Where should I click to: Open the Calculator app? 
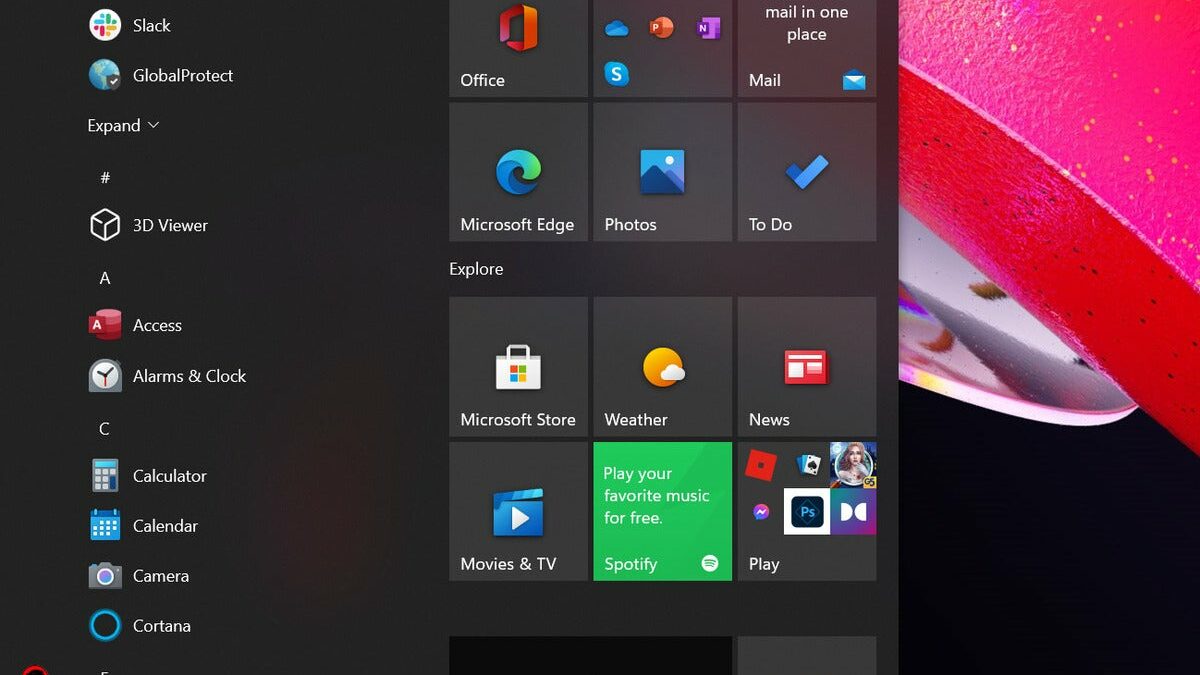169,476
